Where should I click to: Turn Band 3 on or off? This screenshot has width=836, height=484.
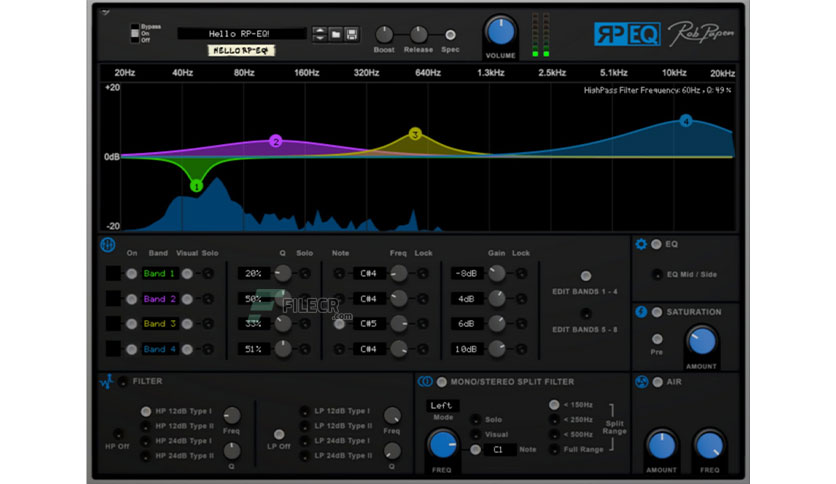point(132,324)
